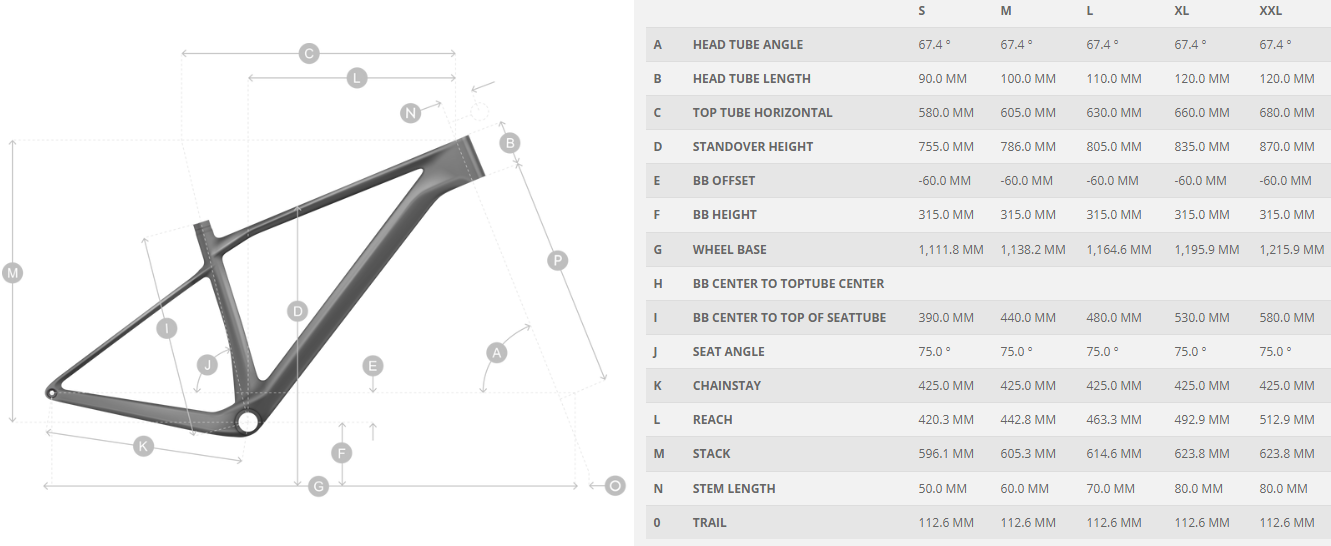
Task: Click the REACH value for size L
Action: (1114, 420)
